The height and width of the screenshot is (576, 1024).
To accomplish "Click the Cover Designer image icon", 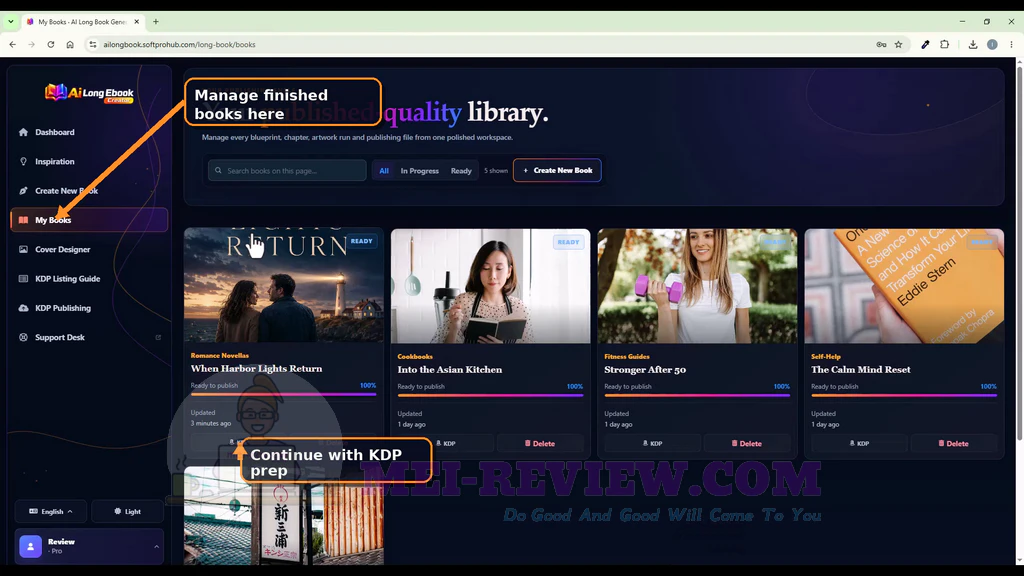I will click(24, 249).
